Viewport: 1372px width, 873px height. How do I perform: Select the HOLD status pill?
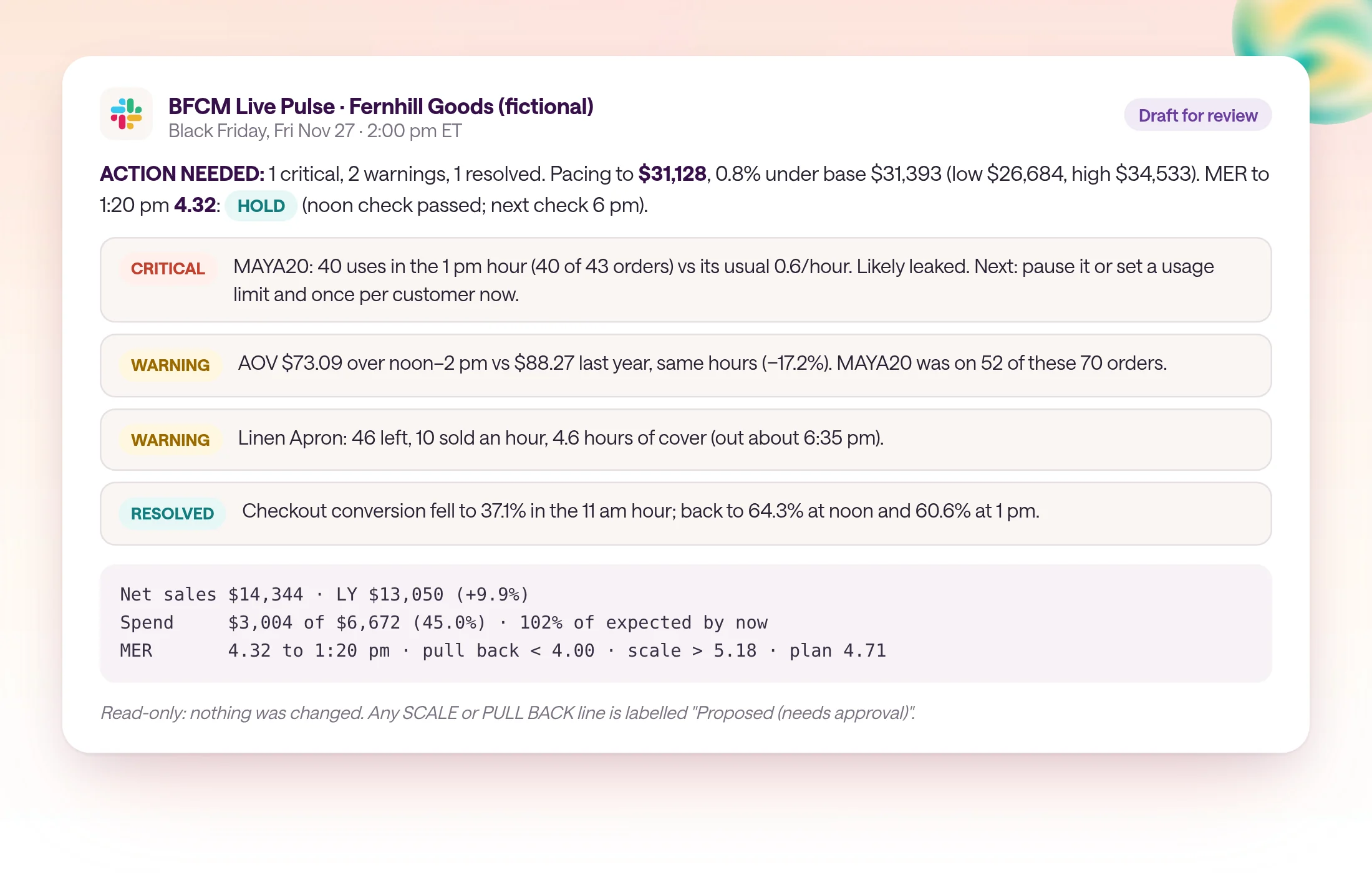point(261,206)
